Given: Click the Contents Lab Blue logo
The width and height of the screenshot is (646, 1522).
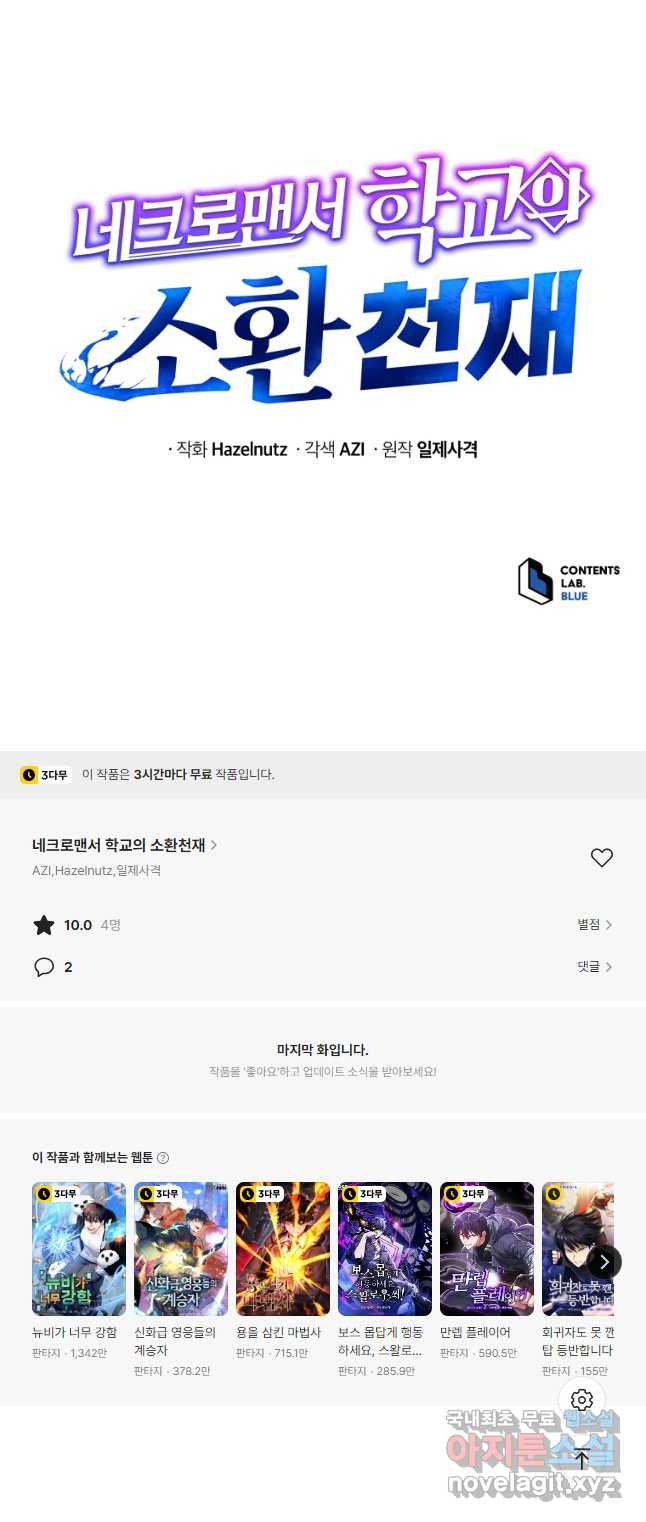Looking at the screenshot, I should pyautogui.click(x=568, y=581).
